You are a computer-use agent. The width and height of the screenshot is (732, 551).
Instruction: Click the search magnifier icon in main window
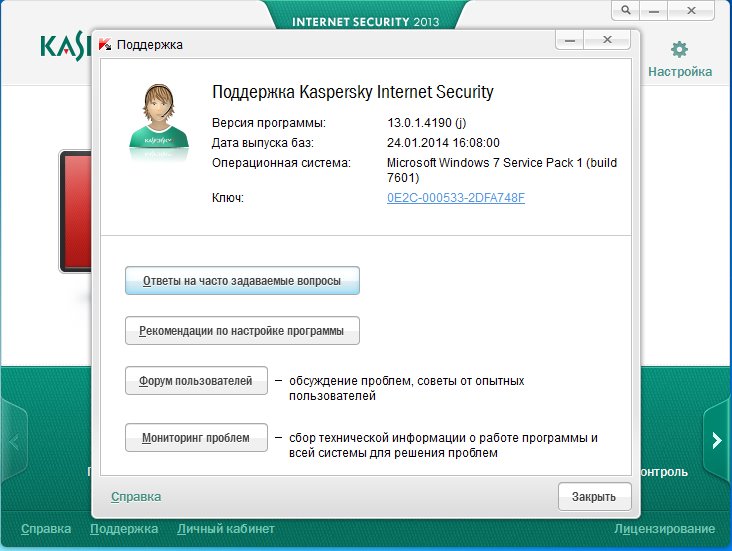[x=626, y=10]
